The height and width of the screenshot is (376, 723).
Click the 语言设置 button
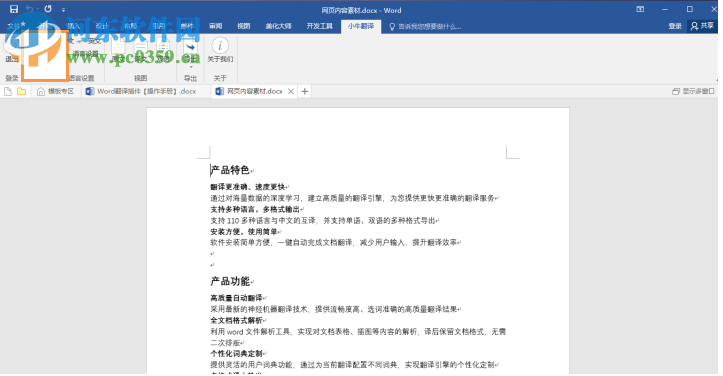86,54
